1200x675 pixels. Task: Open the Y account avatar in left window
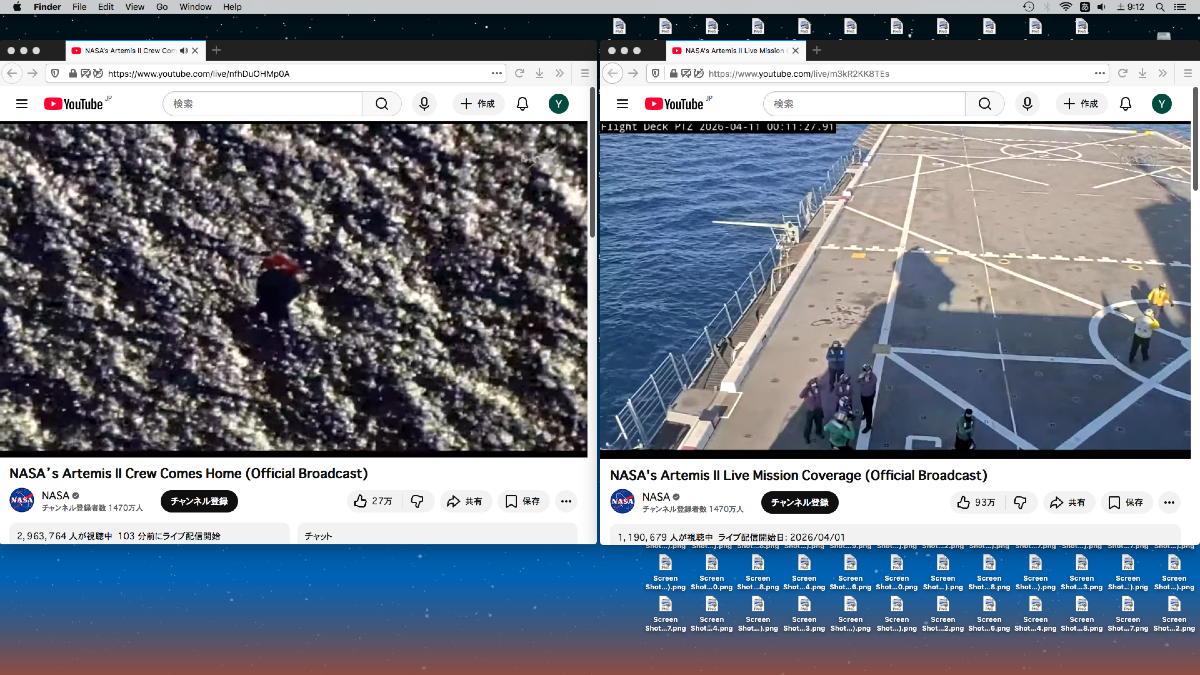pyautogui.click(x=559, y=104)
